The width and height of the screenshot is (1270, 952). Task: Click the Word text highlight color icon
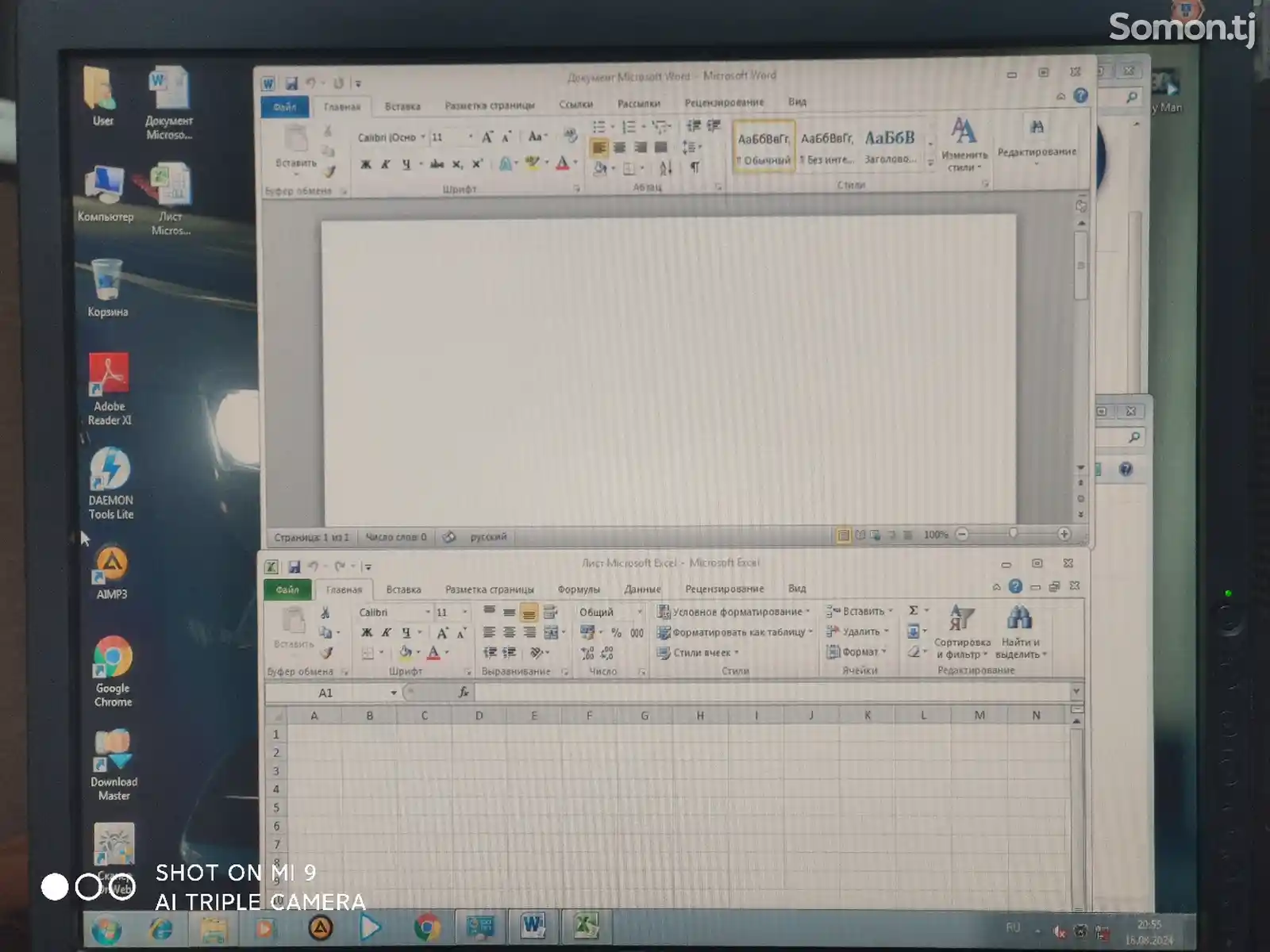[x=532, y=163]
